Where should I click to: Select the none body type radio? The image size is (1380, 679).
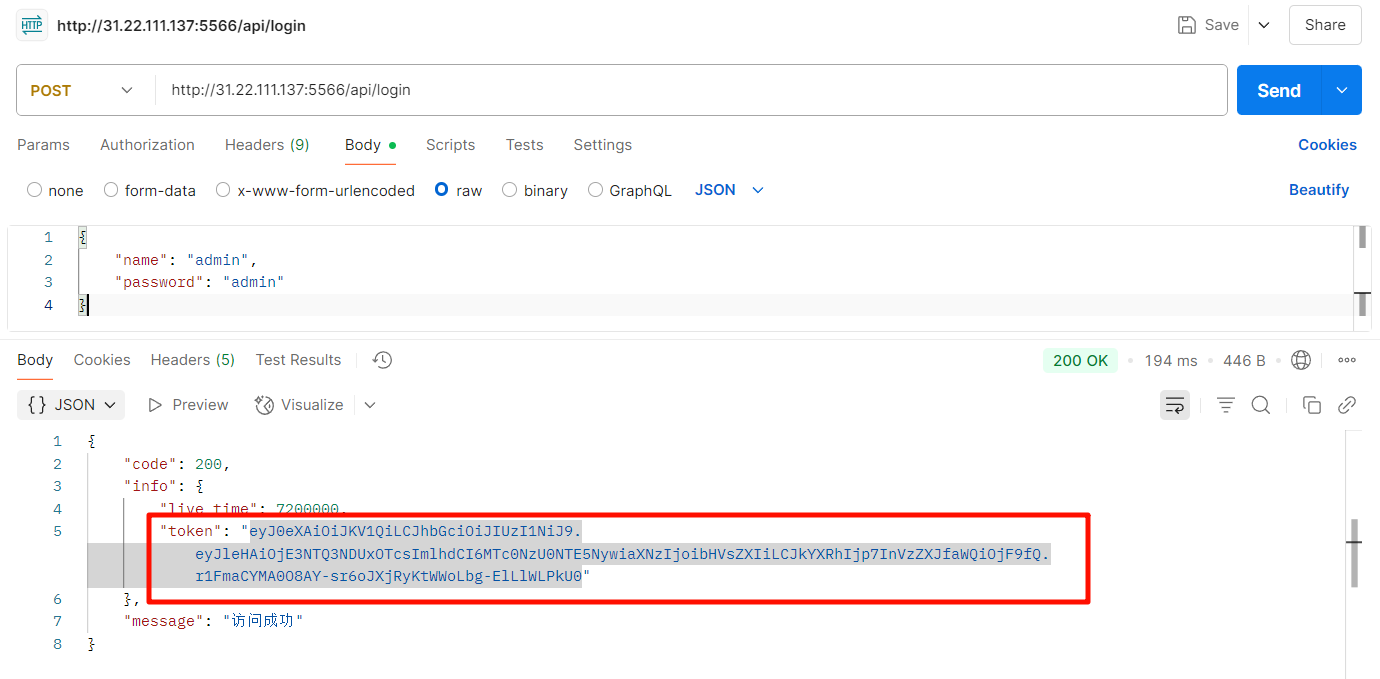pyautogui.click(x=35, y=190)
